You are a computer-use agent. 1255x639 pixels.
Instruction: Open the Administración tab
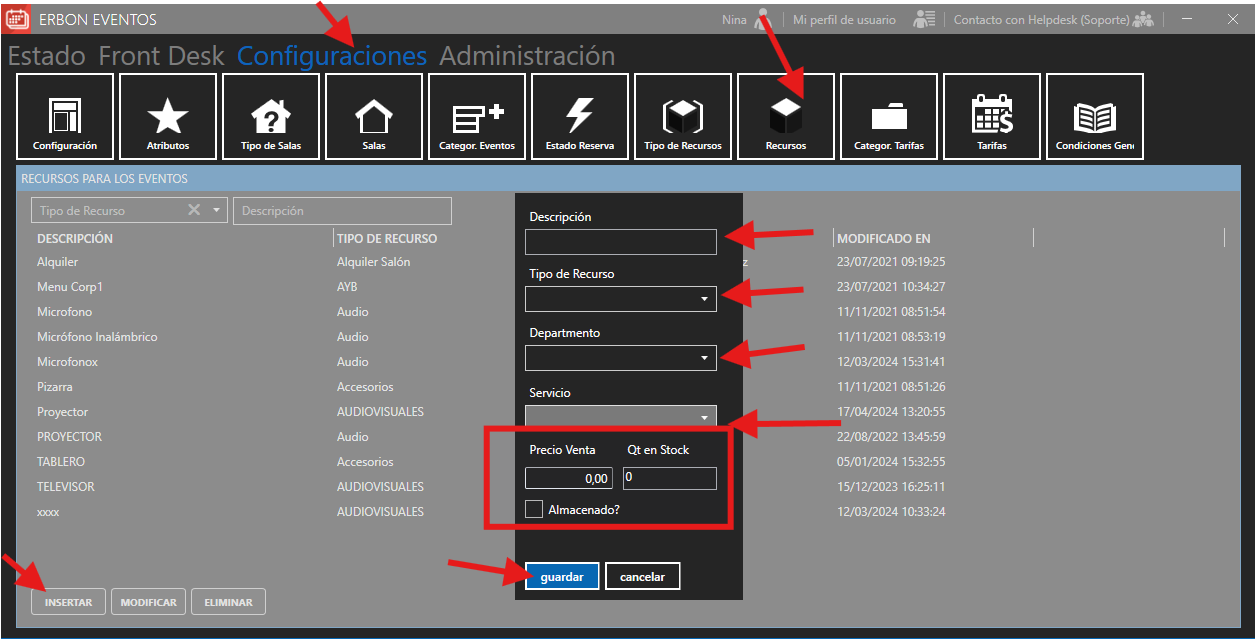pos(527,56)
